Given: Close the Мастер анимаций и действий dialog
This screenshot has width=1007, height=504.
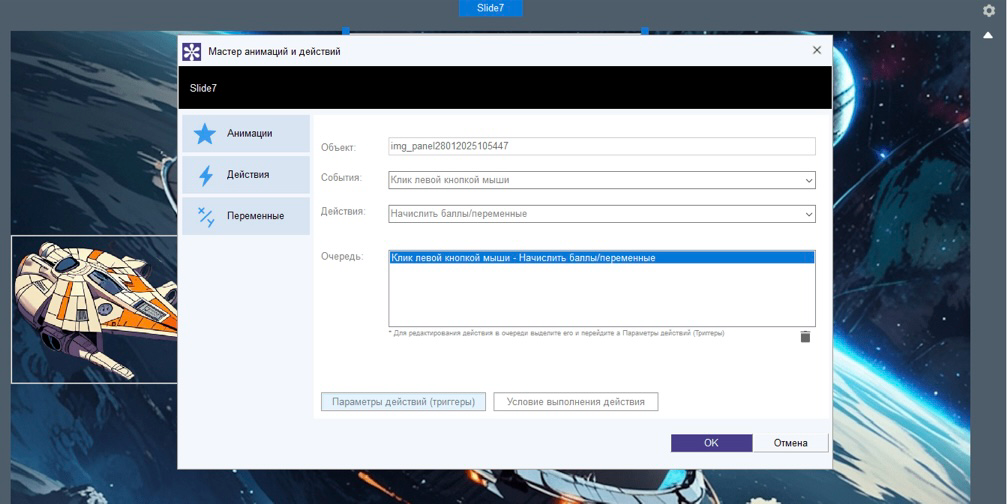Looking at the screenshot, I should pyautogui.click(x=816, y=51).
